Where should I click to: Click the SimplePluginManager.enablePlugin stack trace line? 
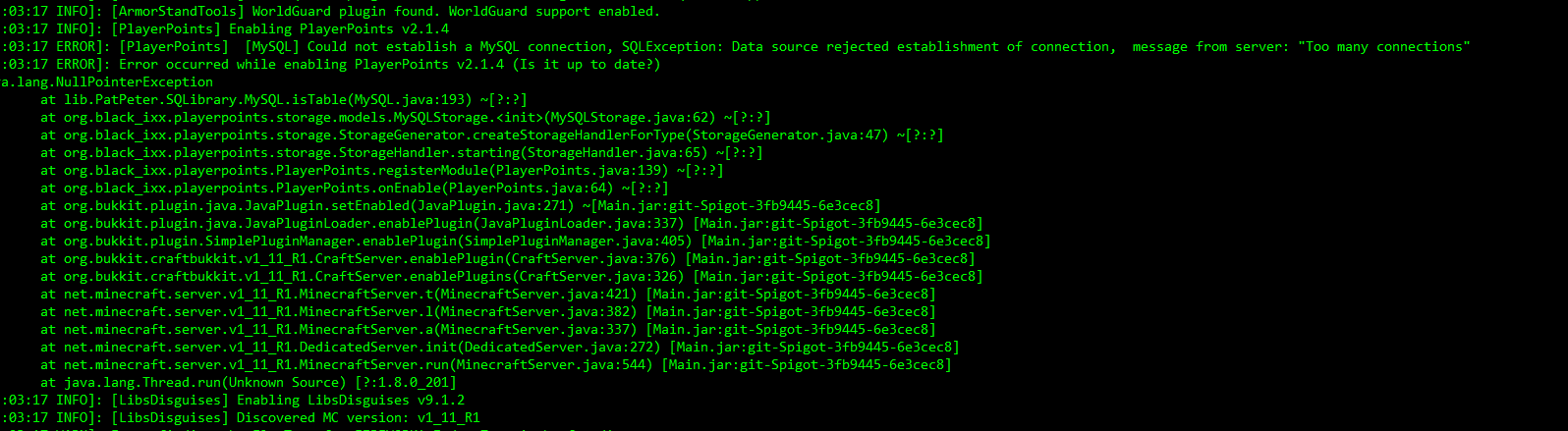(x=515, y=242)
